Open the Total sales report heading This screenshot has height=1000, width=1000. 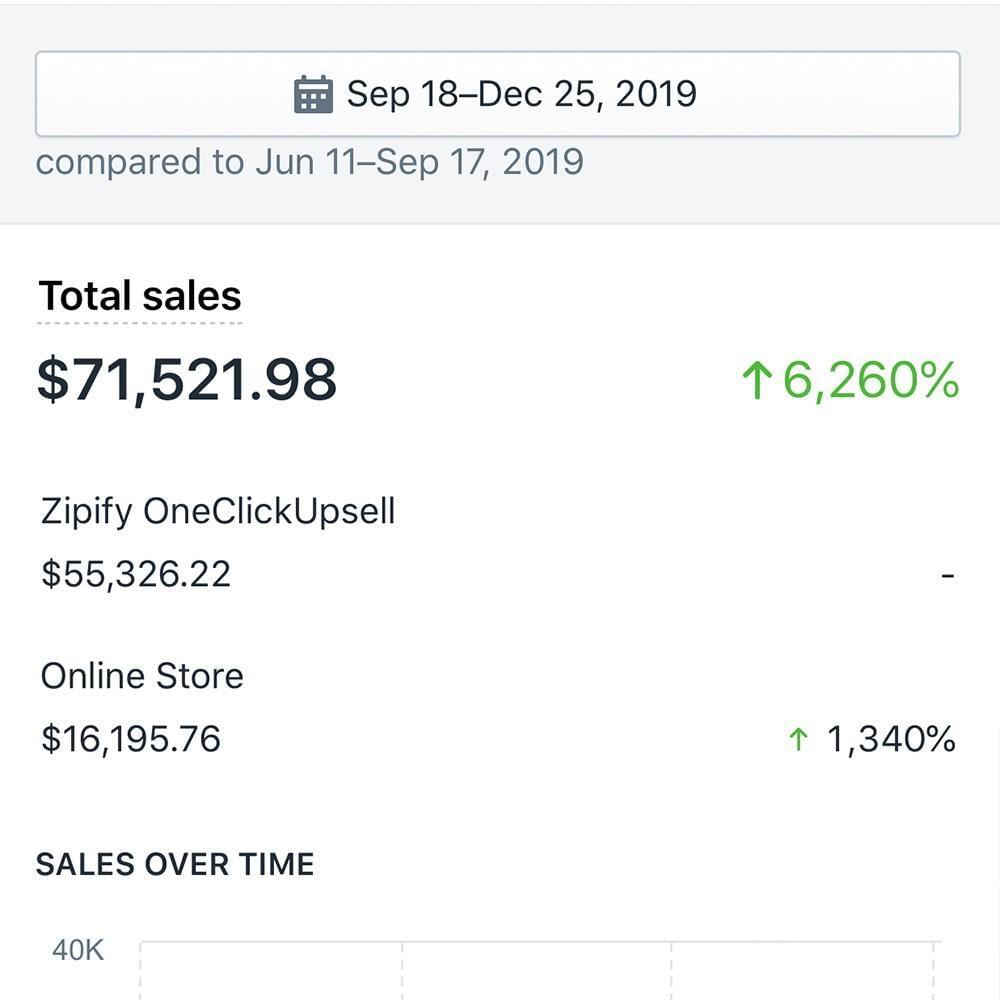[140, 296]
